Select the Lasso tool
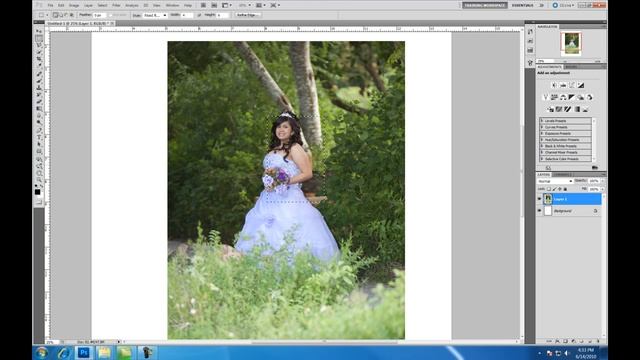Screen dimensions: 640x360 39,45
